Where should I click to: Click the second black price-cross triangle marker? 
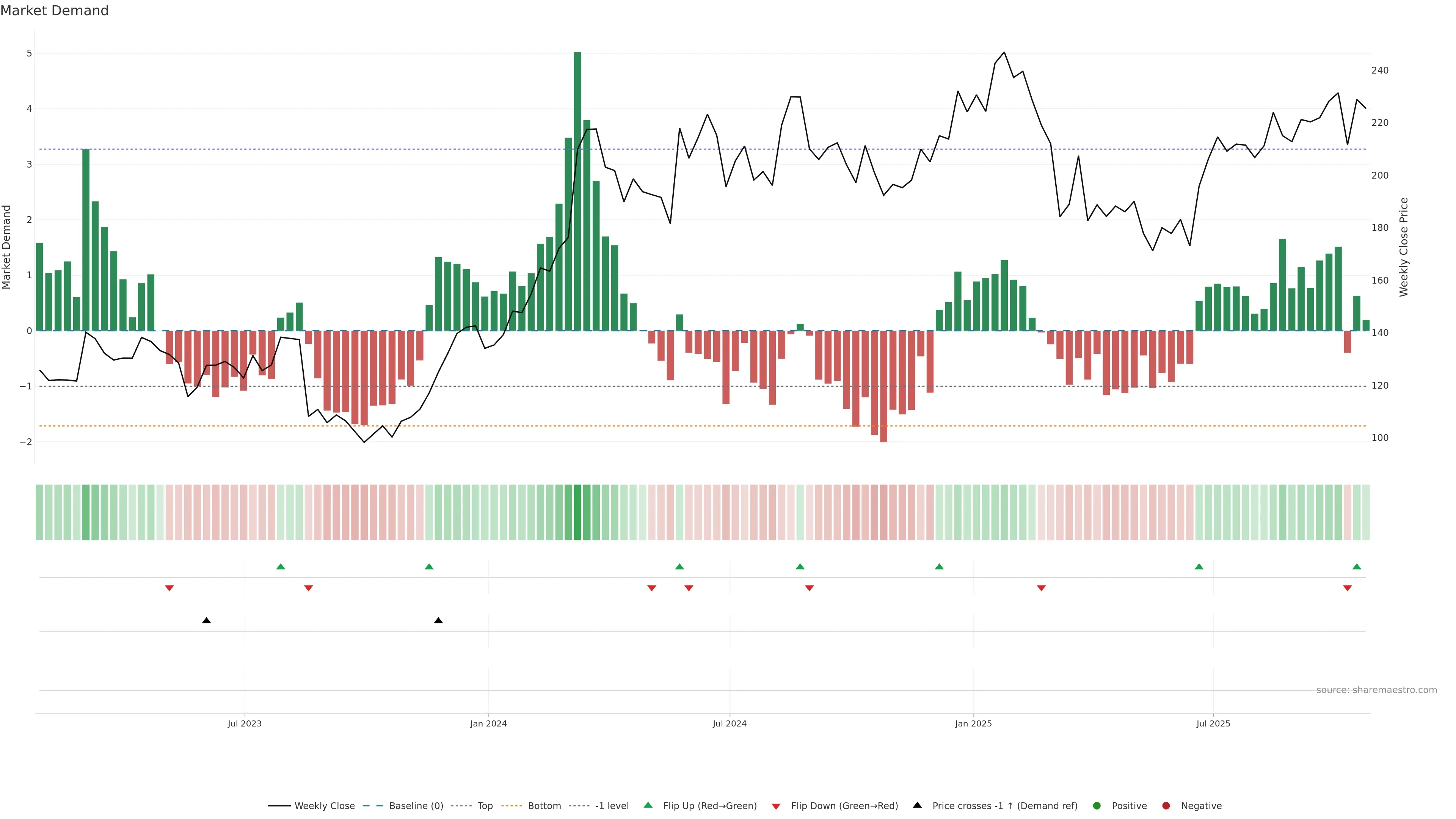click(438, 621)
